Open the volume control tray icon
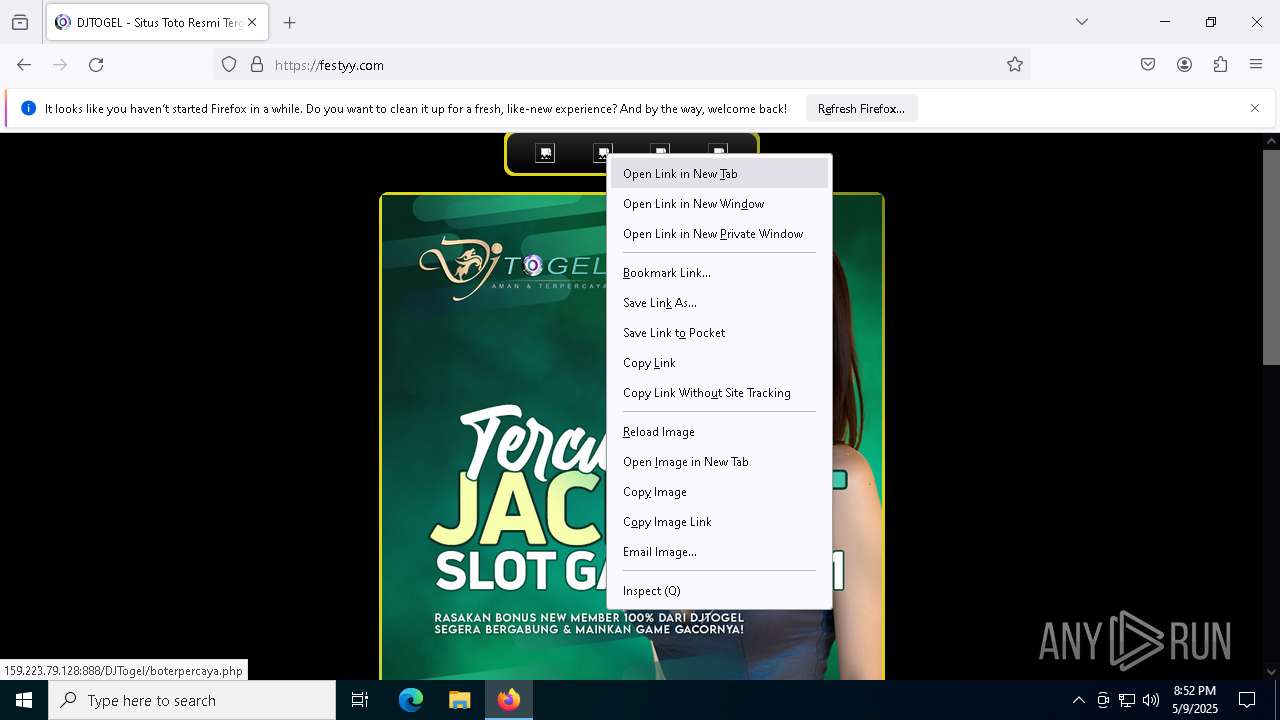This screenshot has height=720, width=1280. (1151, 700)
